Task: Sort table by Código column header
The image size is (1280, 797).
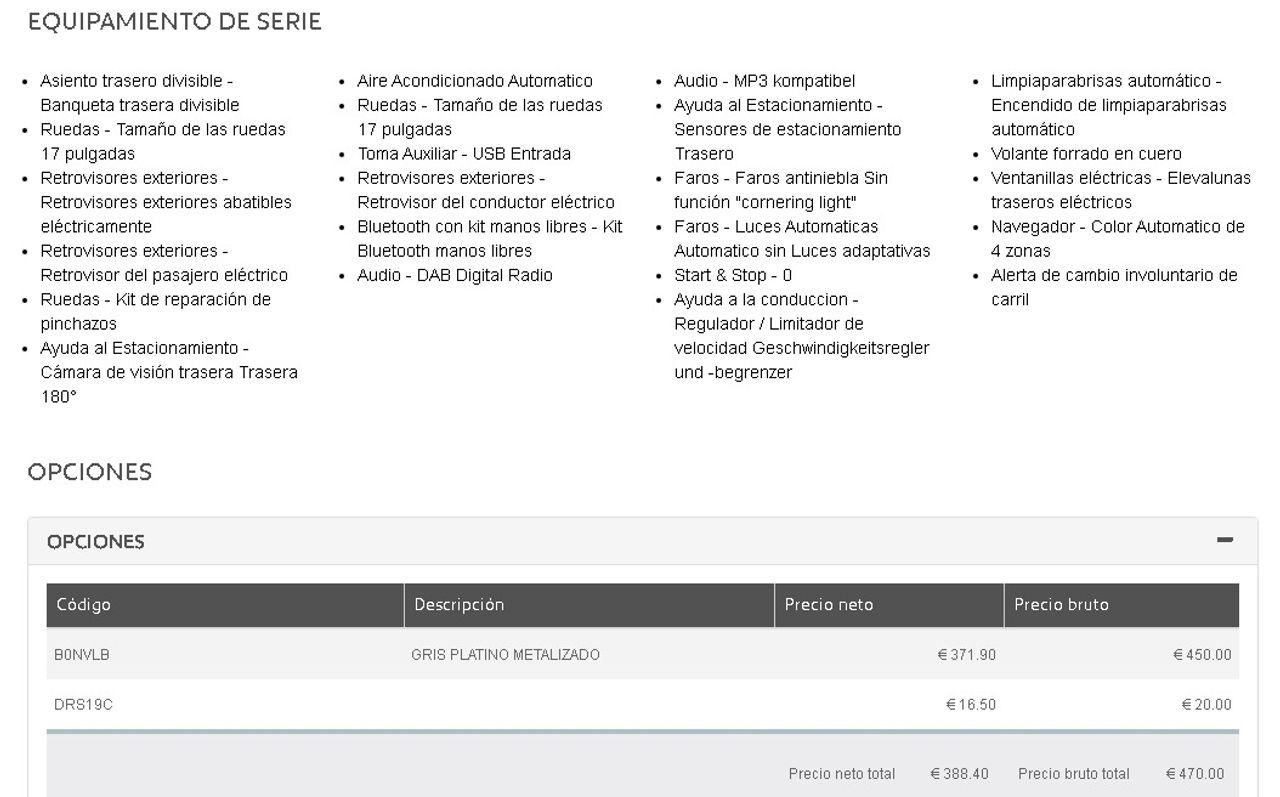Action: click(x=84, y=605)
